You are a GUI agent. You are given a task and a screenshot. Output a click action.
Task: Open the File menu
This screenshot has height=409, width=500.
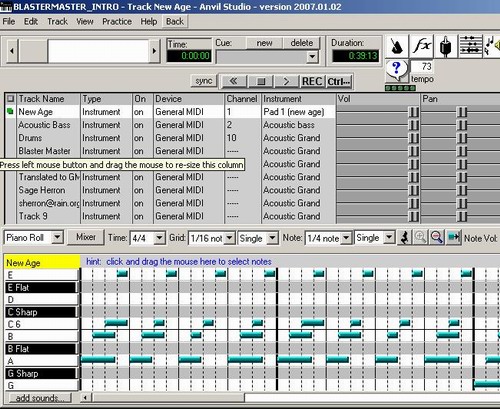9,22
